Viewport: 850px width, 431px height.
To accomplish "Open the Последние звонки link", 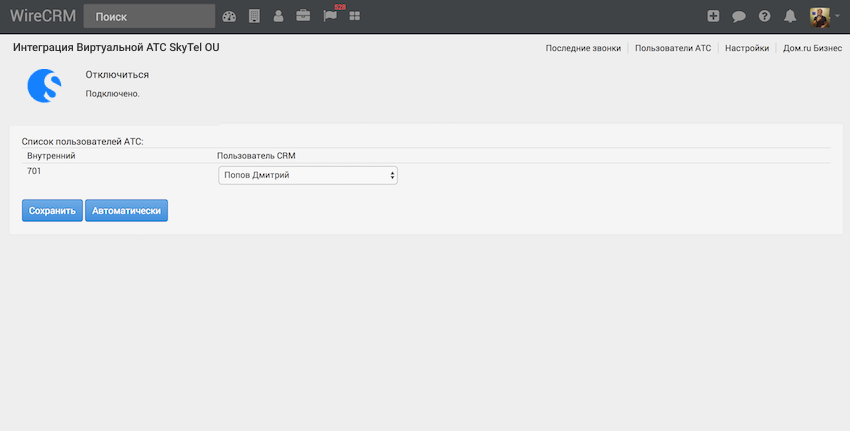I will tap(583, 48).
